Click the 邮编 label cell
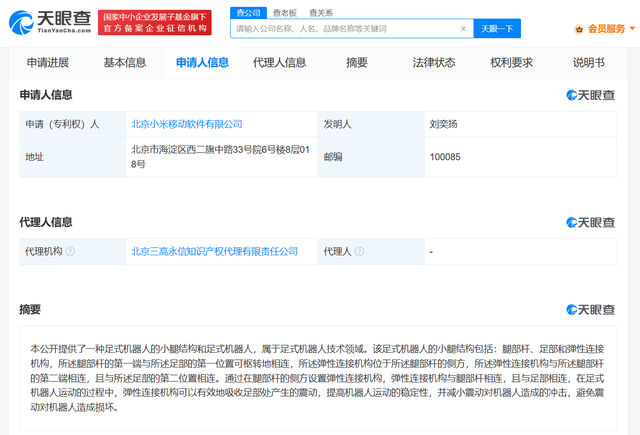This screenshot has width=640, height=435. 371,157
